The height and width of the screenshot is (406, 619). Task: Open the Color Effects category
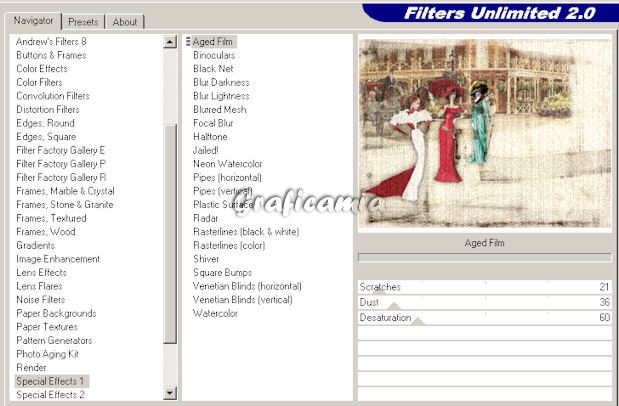click(42, 69)
